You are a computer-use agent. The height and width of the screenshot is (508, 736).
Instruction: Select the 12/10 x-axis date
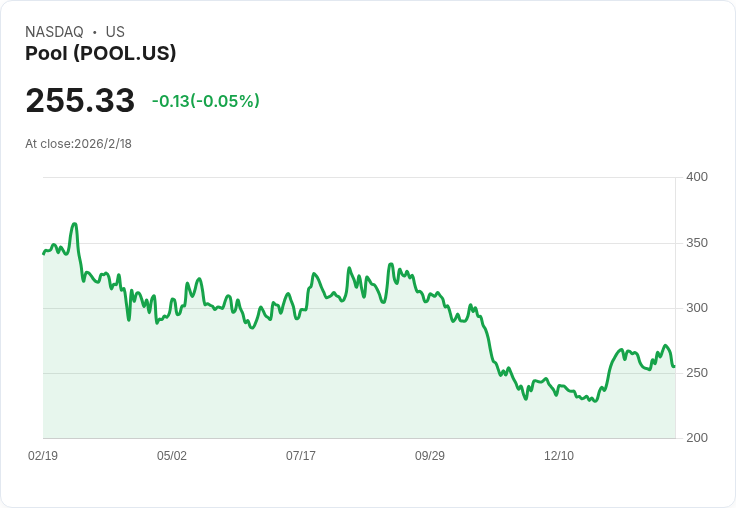[559, 456]
